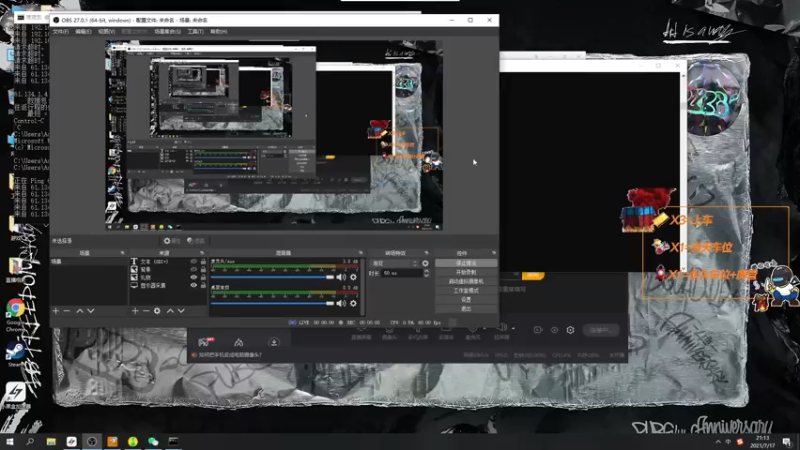Move source down in Sources panel
This screenshot has width=800, height=450.
click(181, 311)
